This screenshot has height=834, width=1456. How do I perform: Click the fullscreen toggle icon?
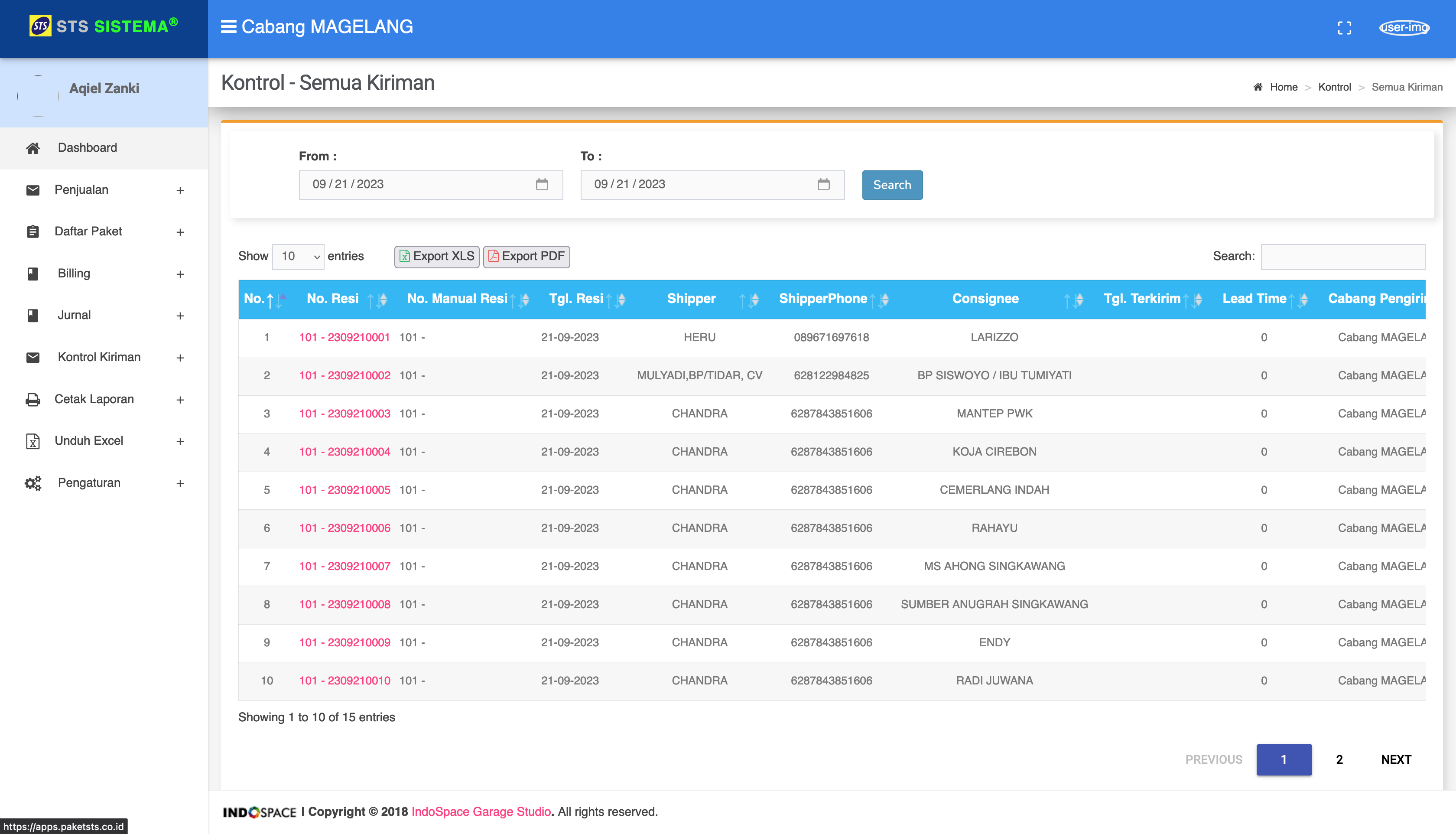1344,28
